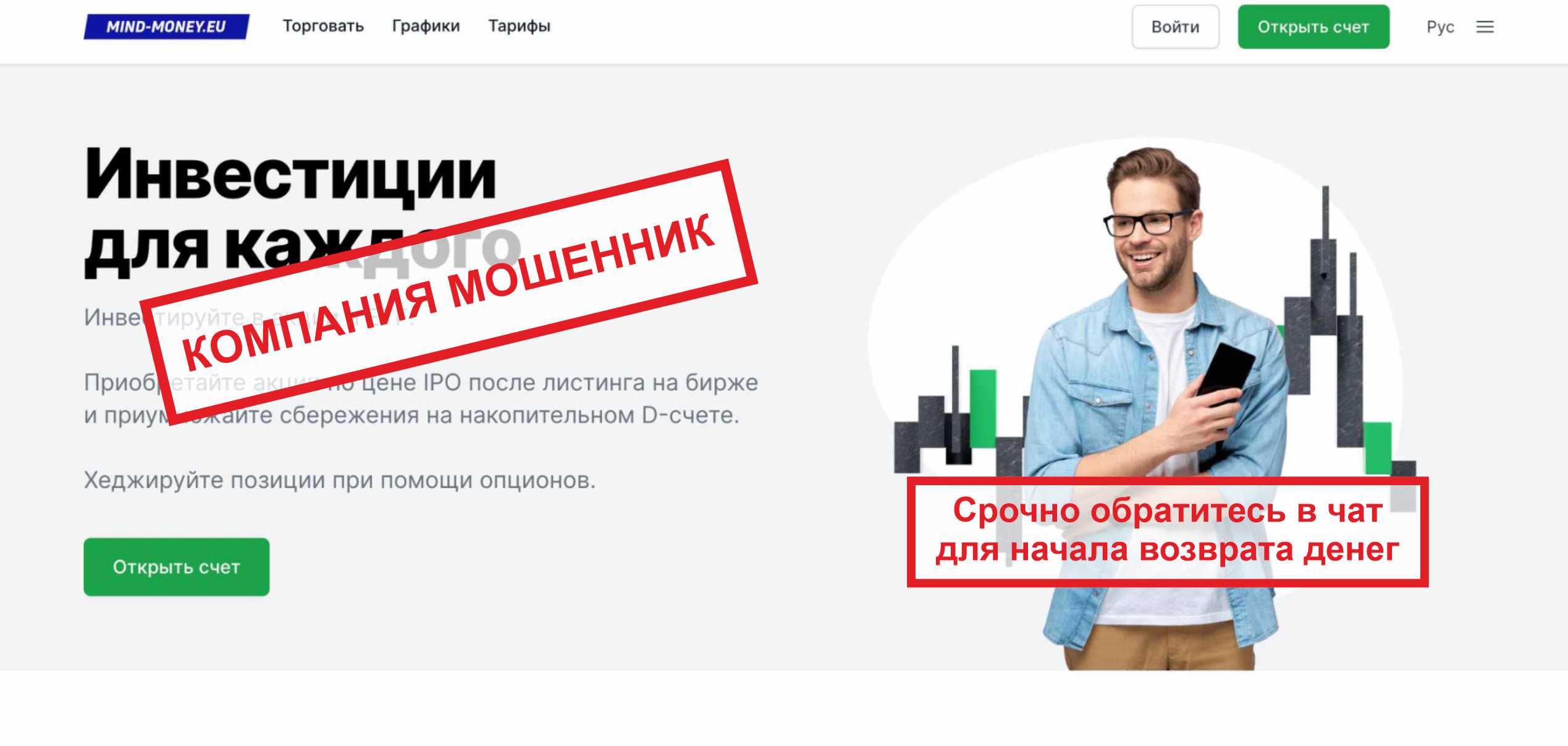Click the Войти login button
Image resolution: width=1568 pixels, height=746 pixels.
click(x=1175, y=27)
